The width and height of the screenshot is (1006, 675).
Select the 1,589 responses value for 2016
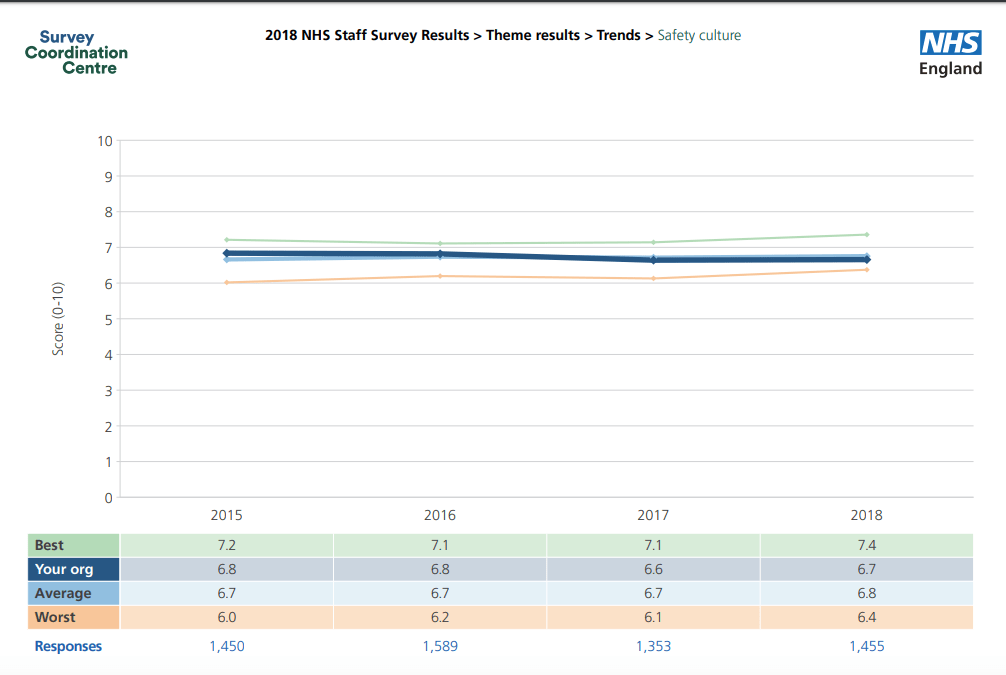coord(440,646)
